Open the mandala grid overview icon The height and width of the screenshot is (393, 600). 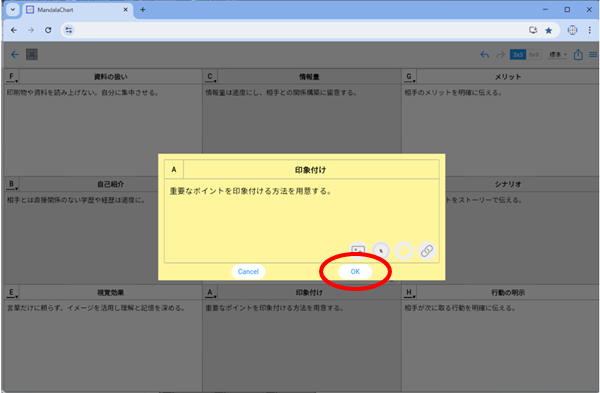(x=32, y=54)
